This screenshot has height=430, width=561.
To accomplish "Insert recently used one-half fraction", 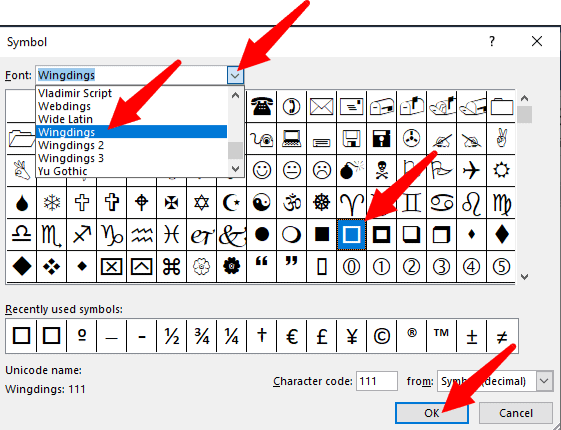I will (171, 336).
